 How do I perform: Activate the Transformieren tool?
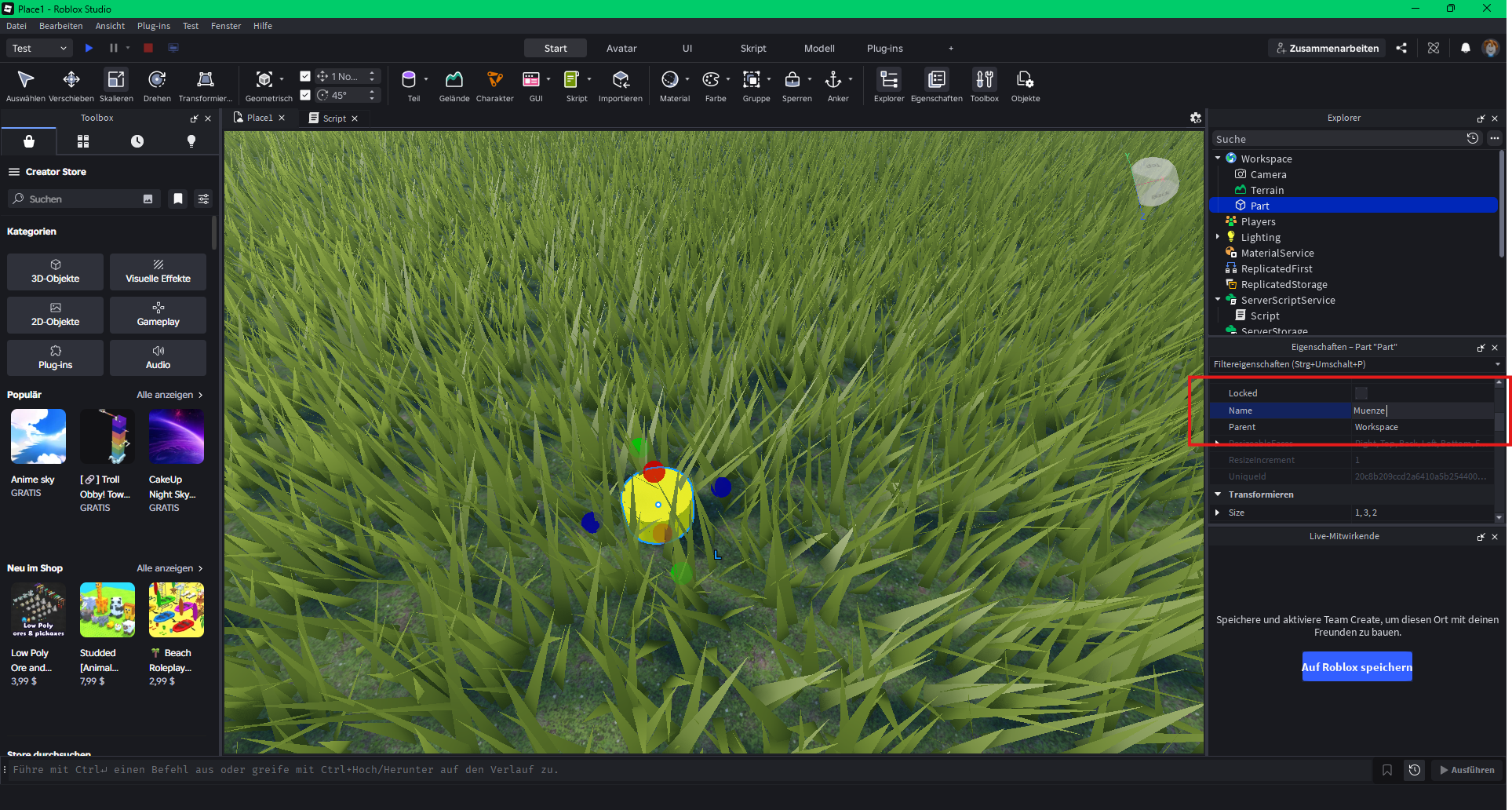tap(206, 86)
